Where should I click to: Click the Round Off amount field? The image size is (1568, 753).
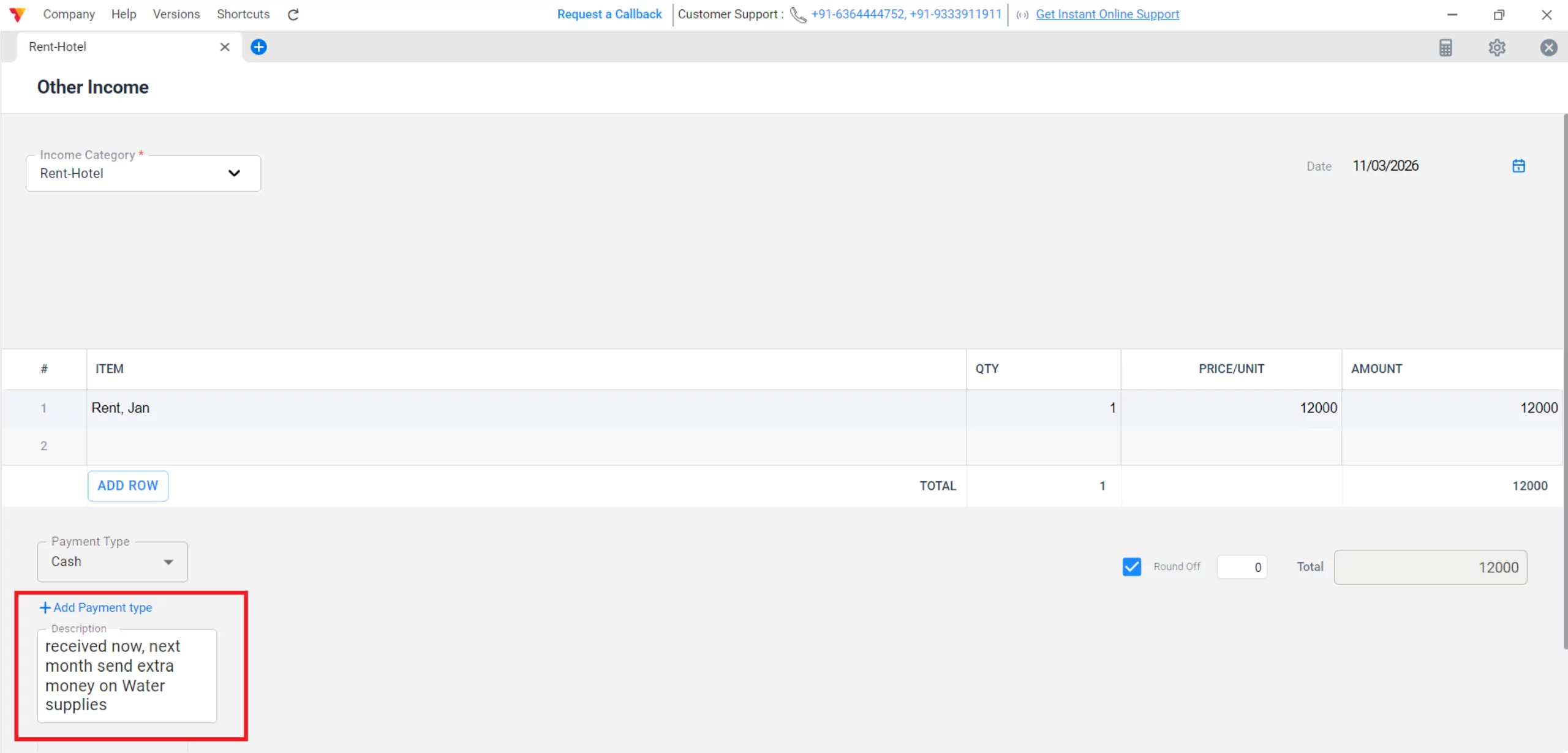1242,567
